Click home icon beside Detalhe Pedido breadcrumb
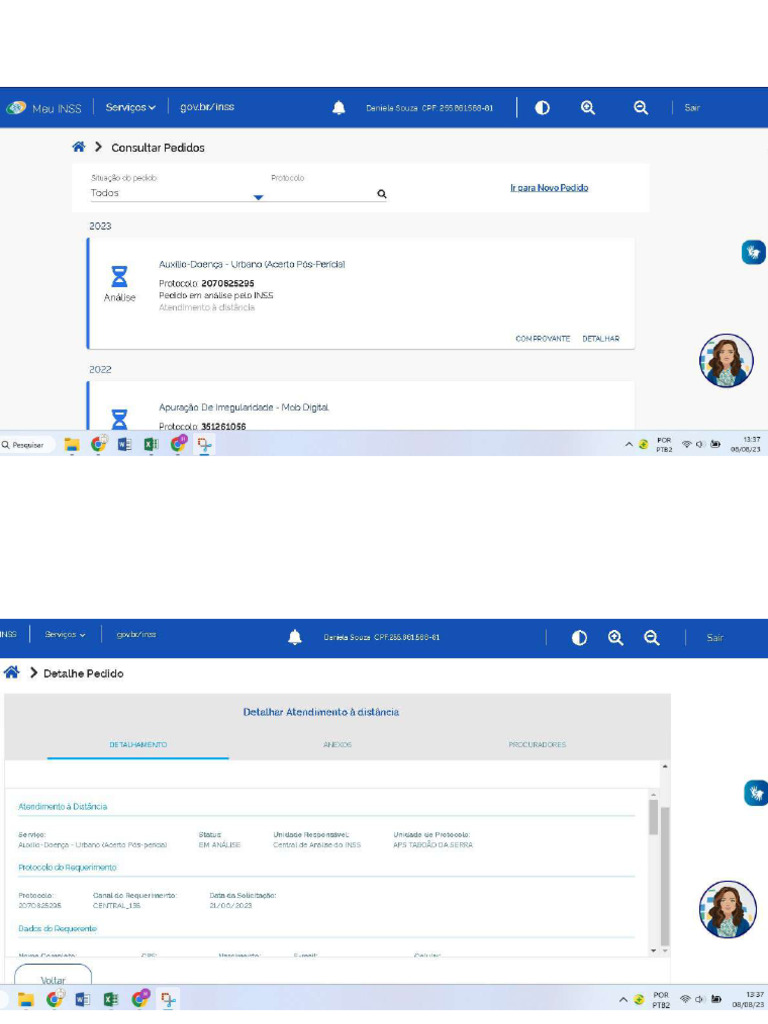This screenshot has width=768, height=1024. [11, 672]
